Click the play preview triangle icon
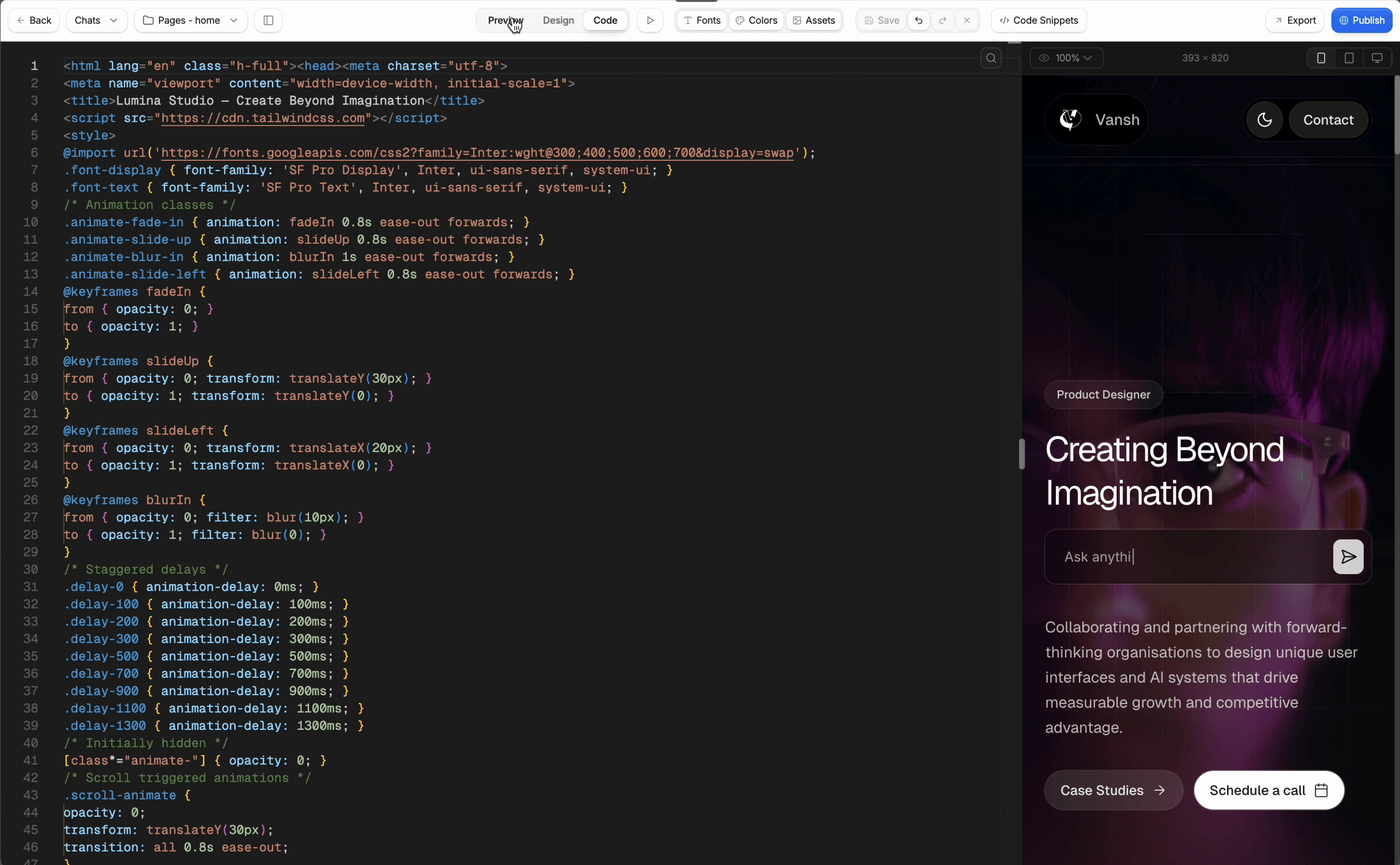This screenshot has width=1400, height=865. click(650, 21)
